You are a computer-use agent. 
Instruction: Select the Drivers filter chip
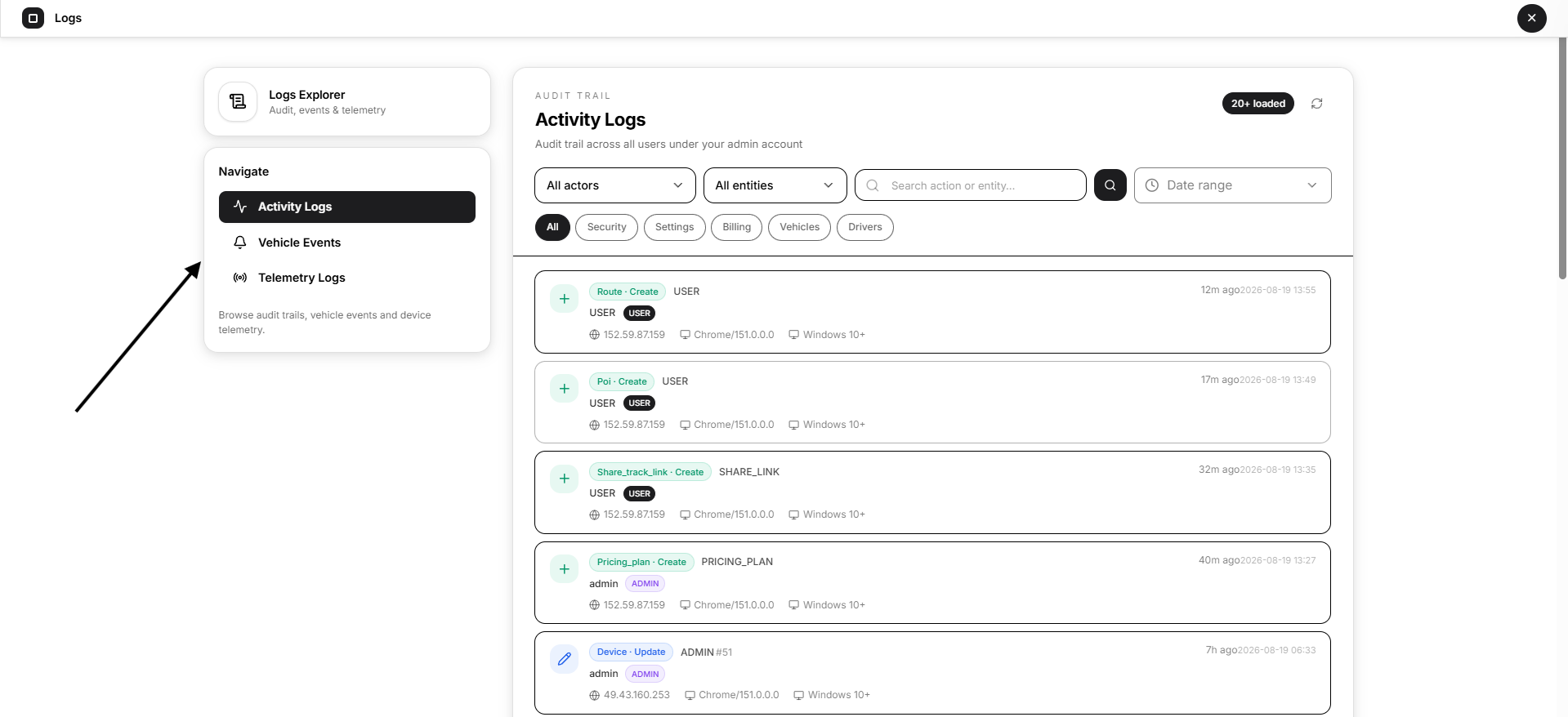[864, 227]
